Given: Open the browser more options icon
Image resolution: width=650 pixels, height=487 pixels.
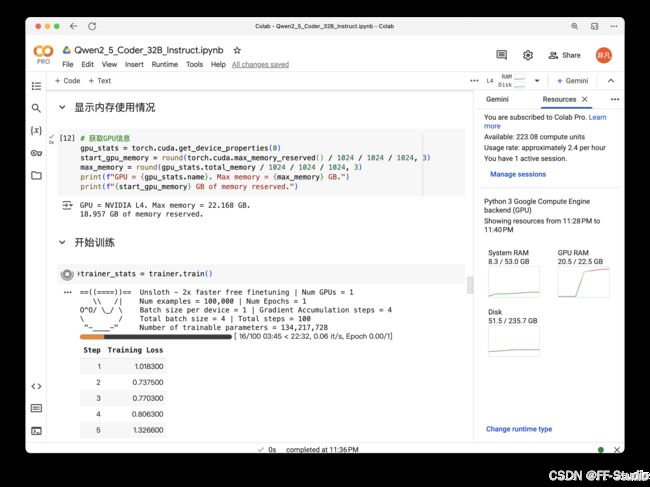Looking at the screenshot, I should (x=614, y=26).
